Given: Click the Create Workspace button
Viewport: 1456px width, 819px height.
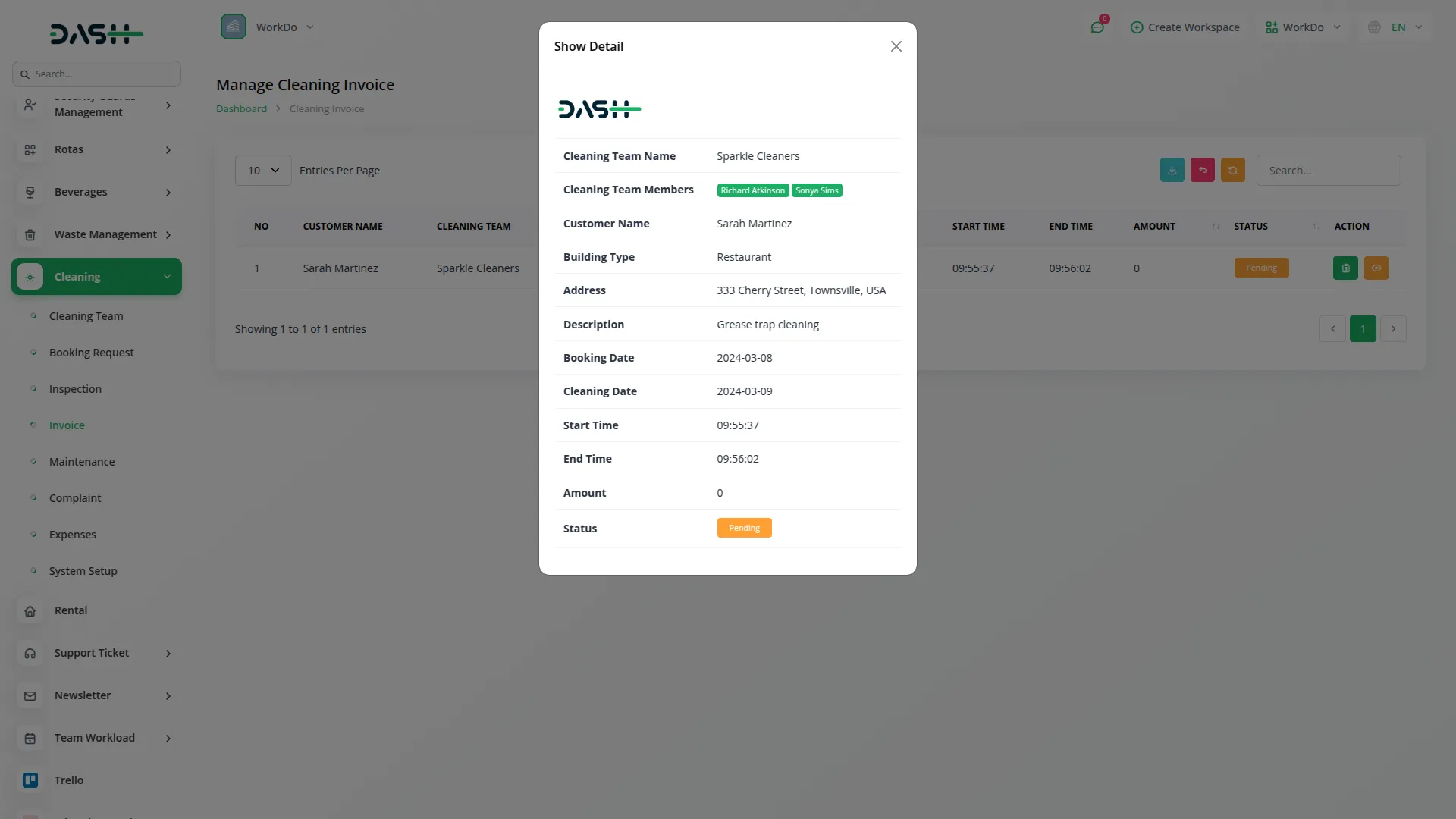Looking at the screenshot, I should pos(1185,27).
